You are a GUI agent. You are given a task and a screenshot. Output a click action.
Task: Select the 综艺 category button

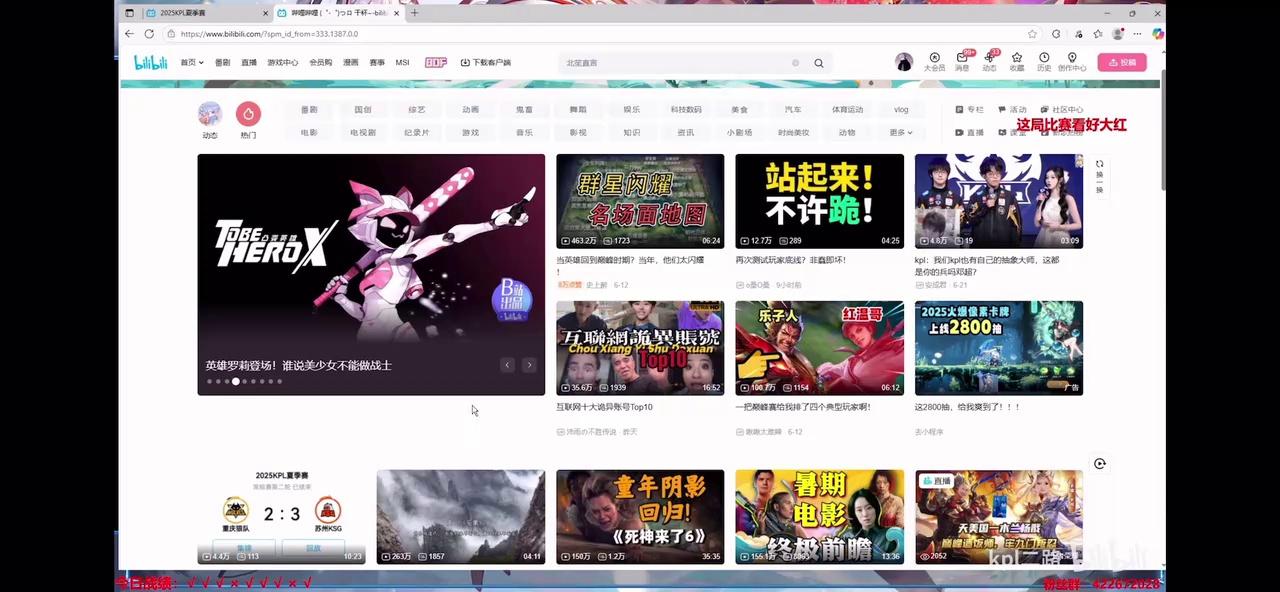417,109
